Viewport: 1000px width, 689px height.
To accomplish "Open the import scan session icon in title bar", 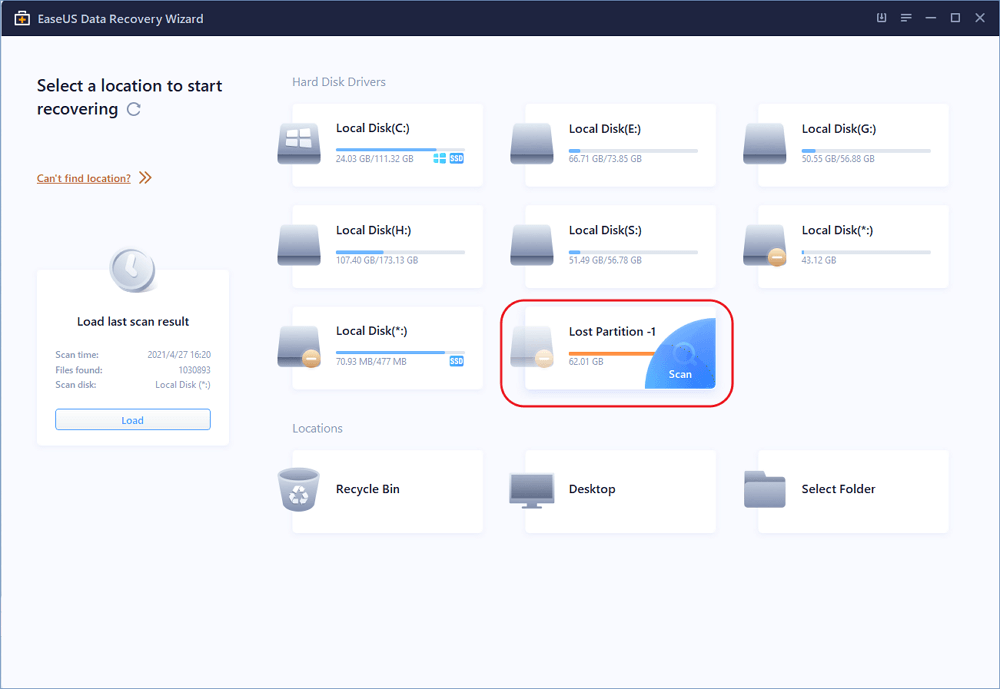I will [x=881, y=18].
